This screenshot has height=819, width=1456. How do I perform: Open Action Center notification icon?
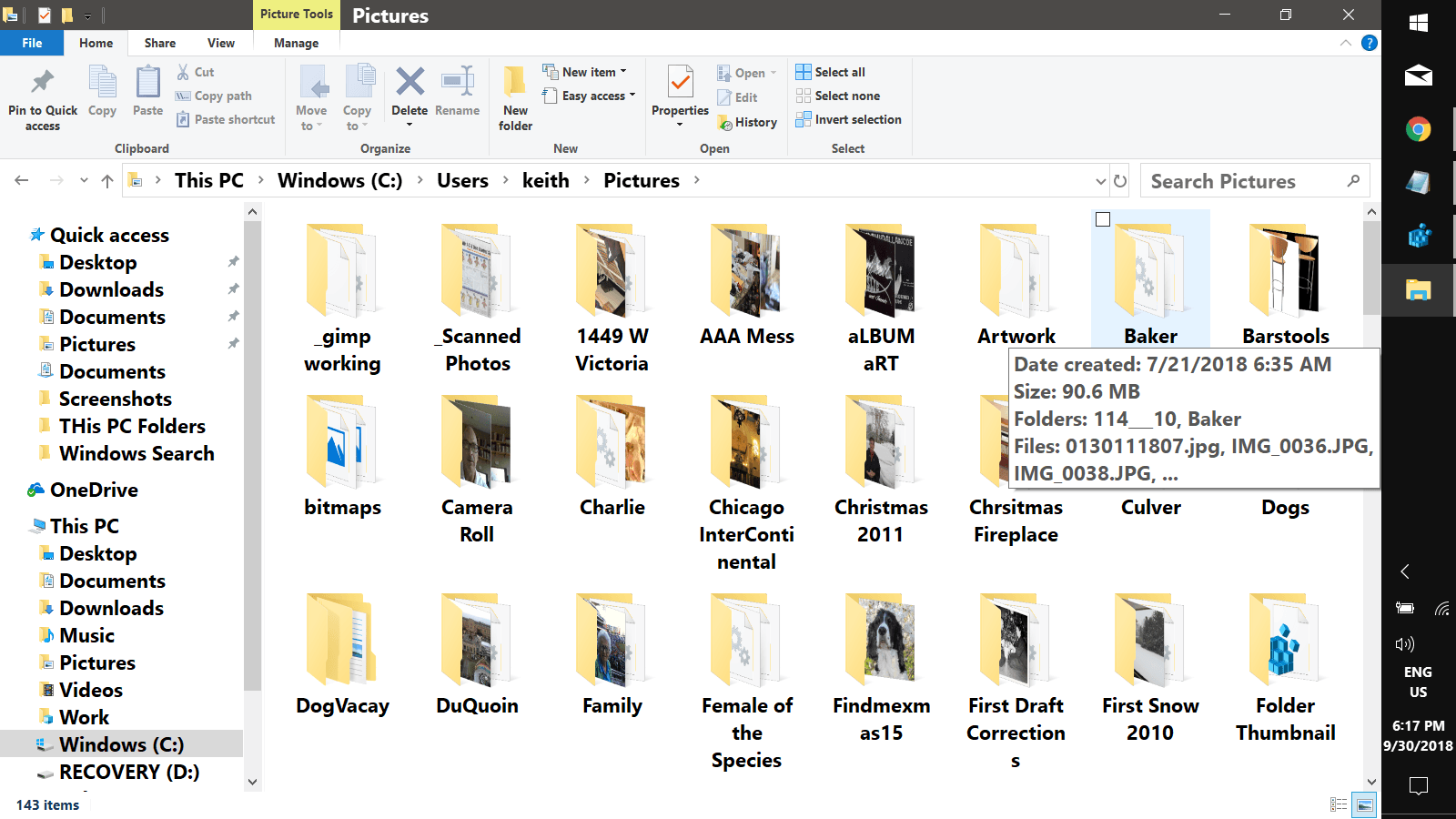1418,785
